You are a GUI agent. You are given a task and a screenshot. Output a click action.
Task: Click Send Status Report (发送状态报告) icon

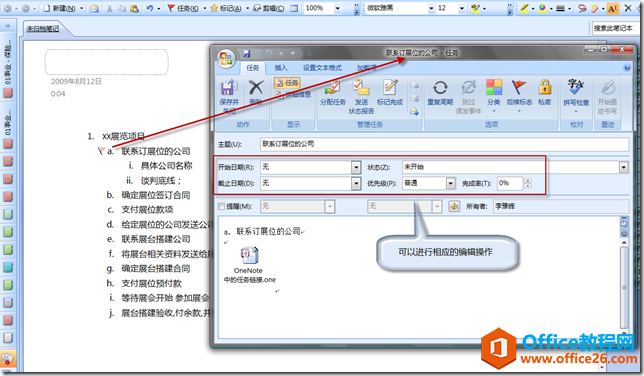point(361,87)
